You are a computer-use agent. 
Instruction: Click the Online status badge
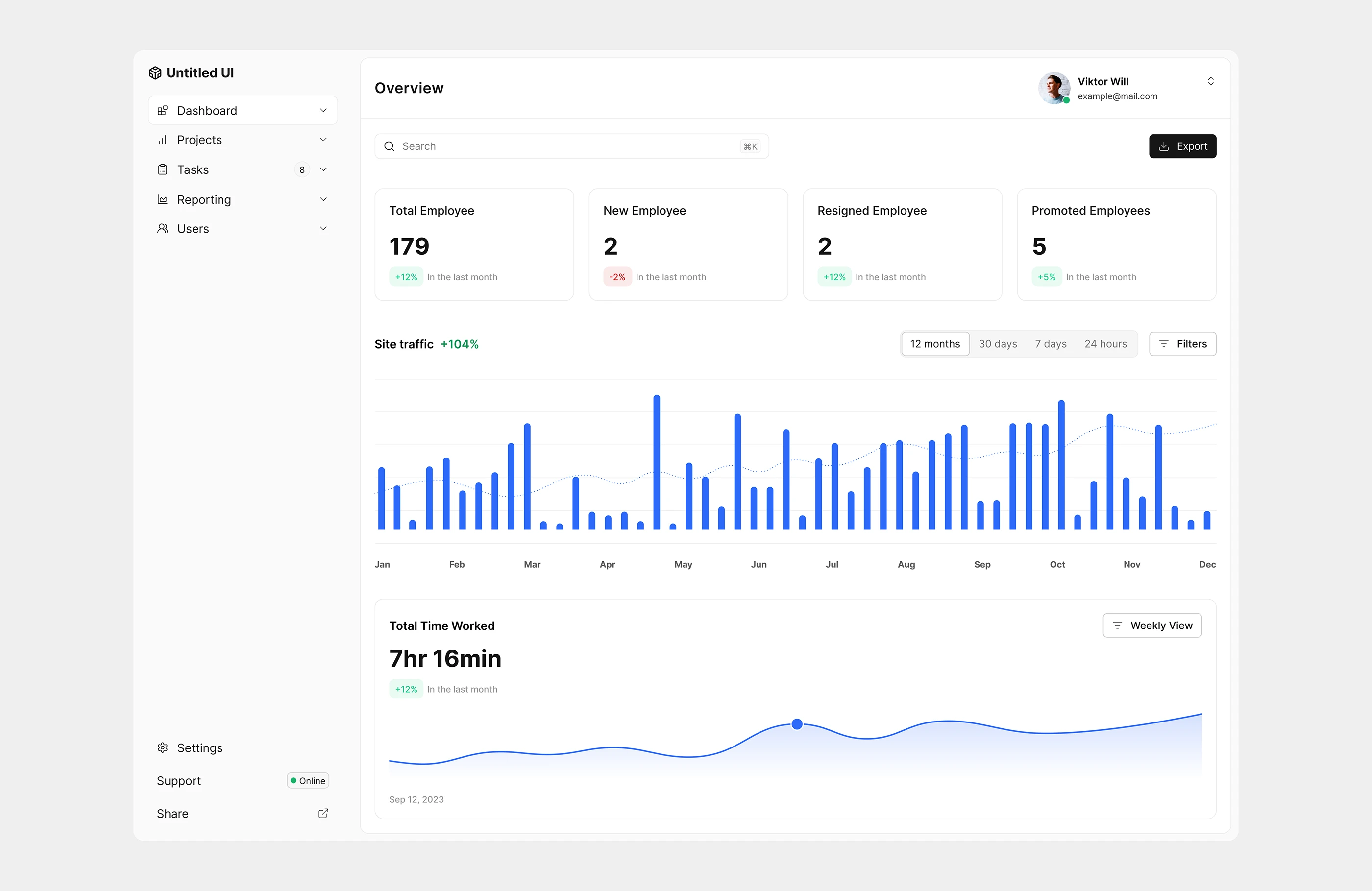coord(308,781)
